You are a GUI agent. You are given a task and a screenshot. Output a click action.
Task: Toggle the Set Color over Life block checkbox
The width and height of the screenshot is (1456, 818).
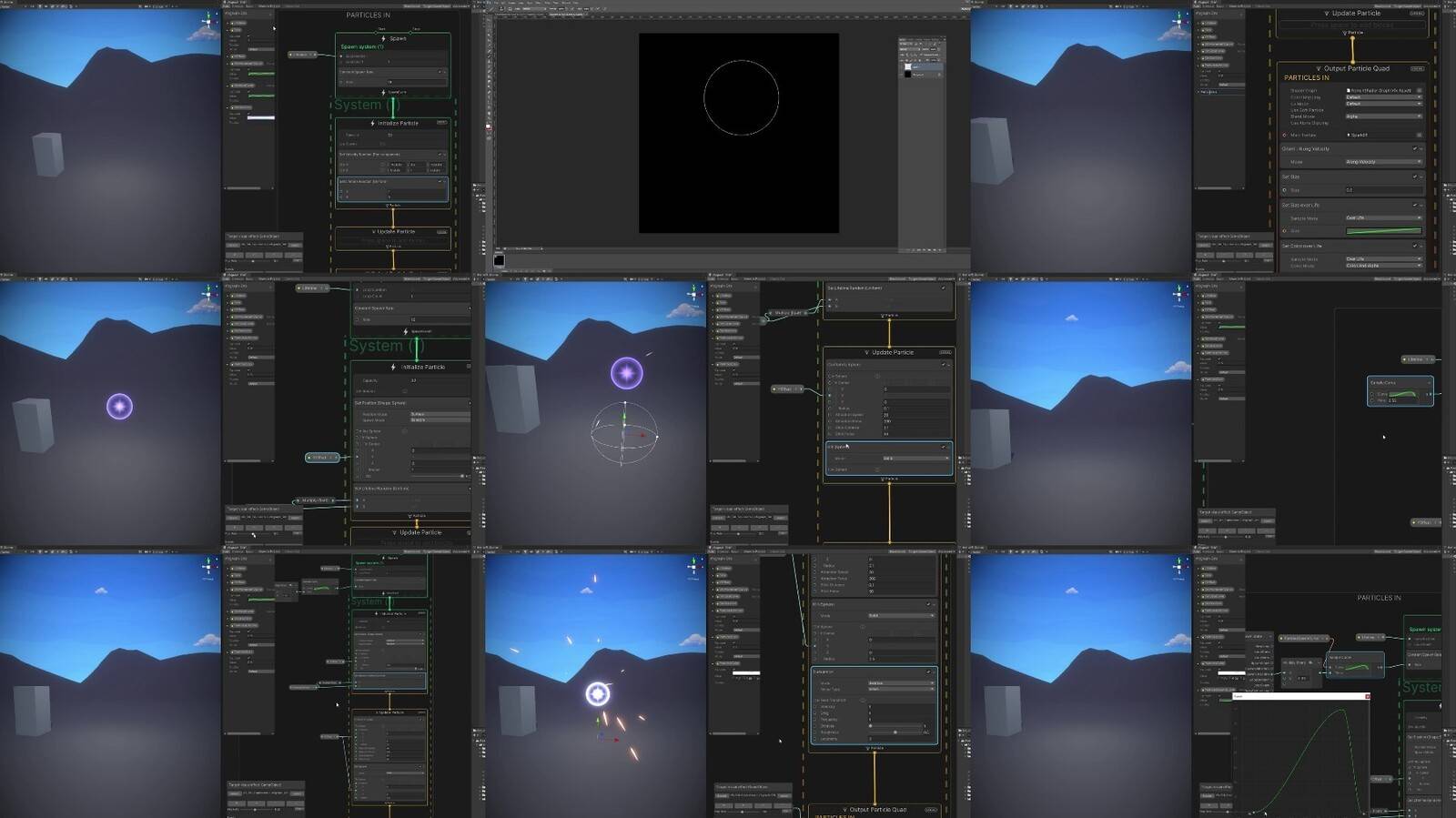click(1415, 246)
